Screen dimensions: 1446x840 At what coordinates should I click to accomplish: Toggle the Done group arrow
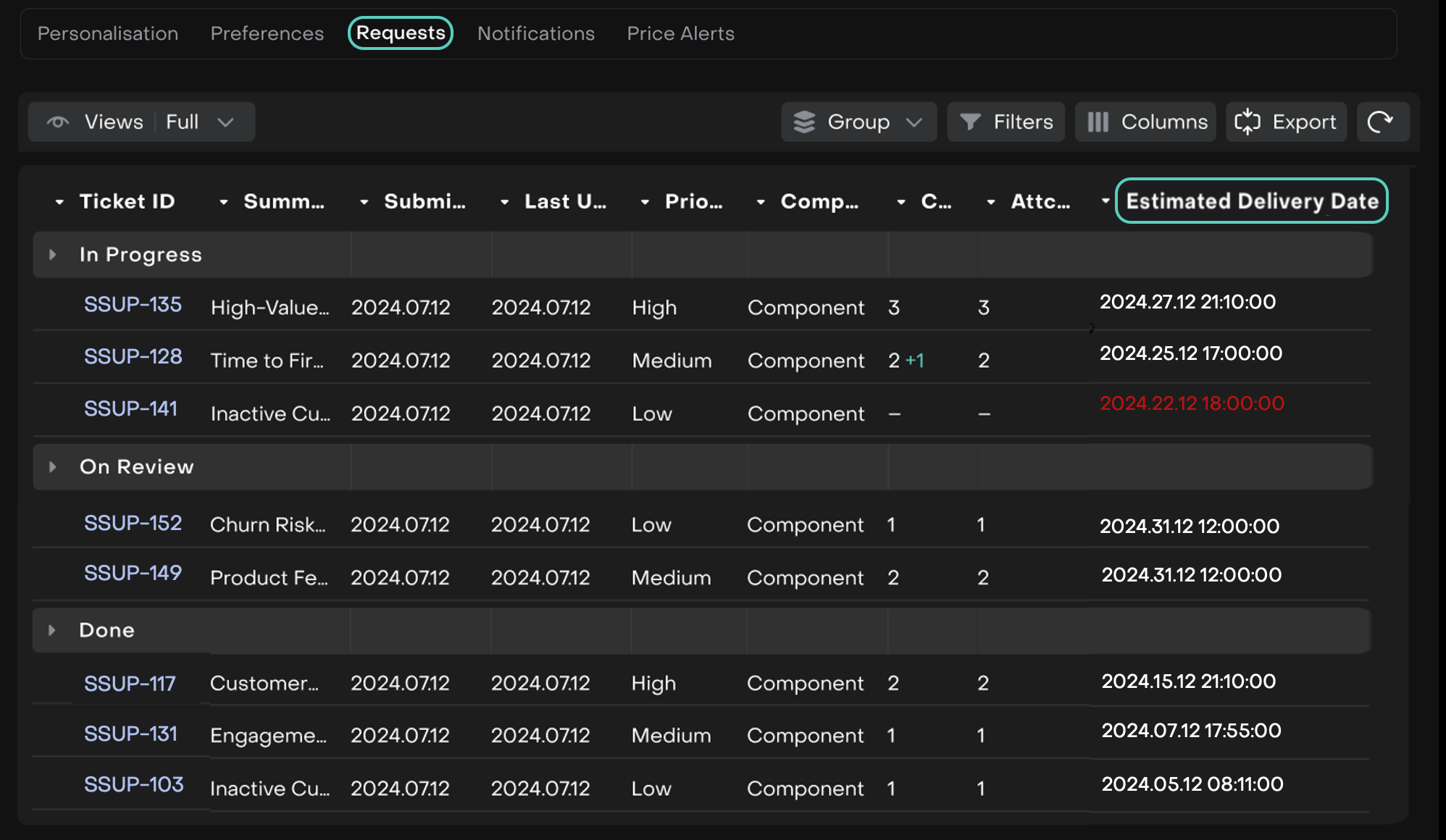click(x=52, y=631)
